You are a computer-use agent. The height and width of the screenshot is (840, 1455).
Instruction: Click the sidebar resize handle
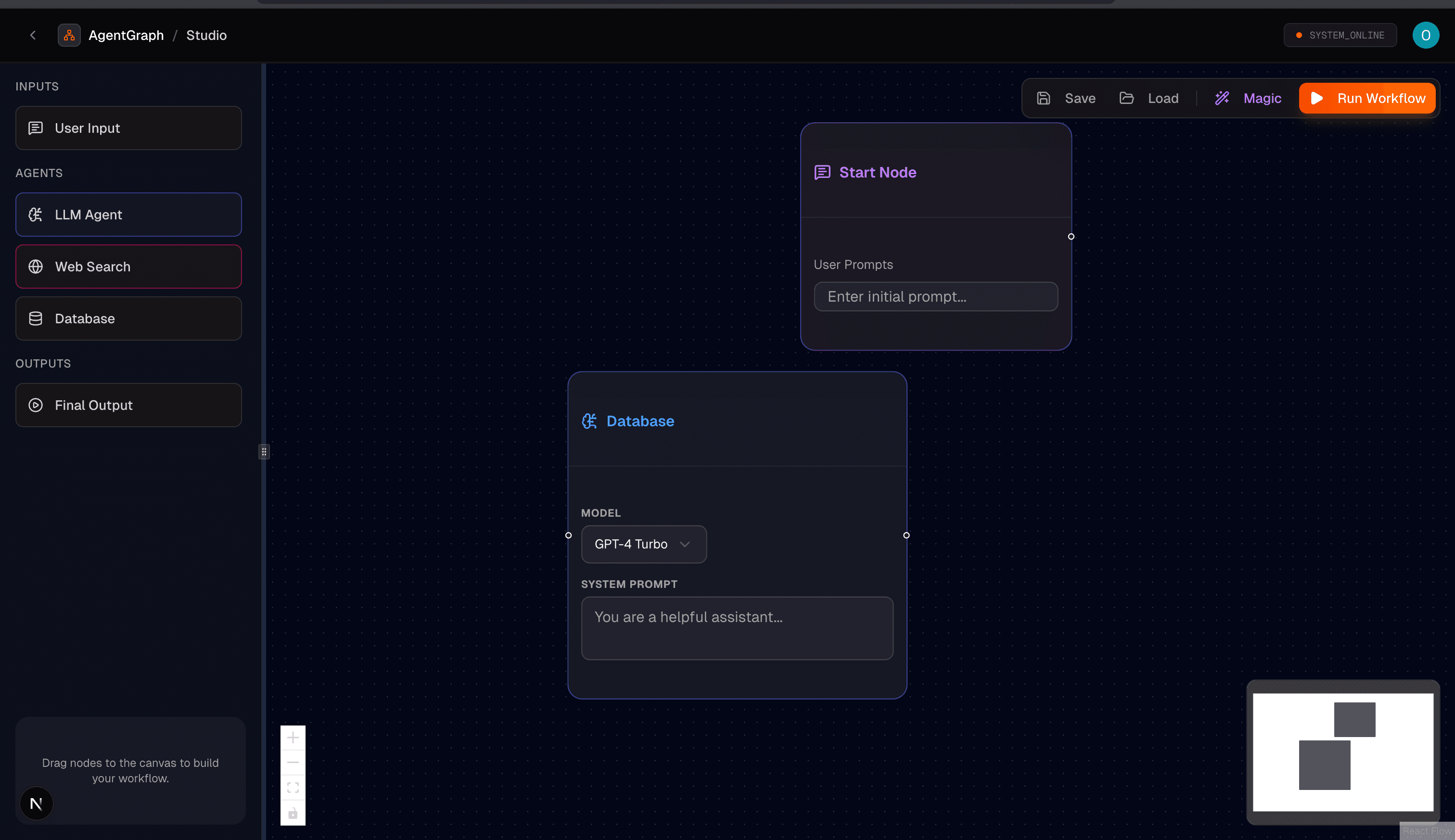click(264, 452)
